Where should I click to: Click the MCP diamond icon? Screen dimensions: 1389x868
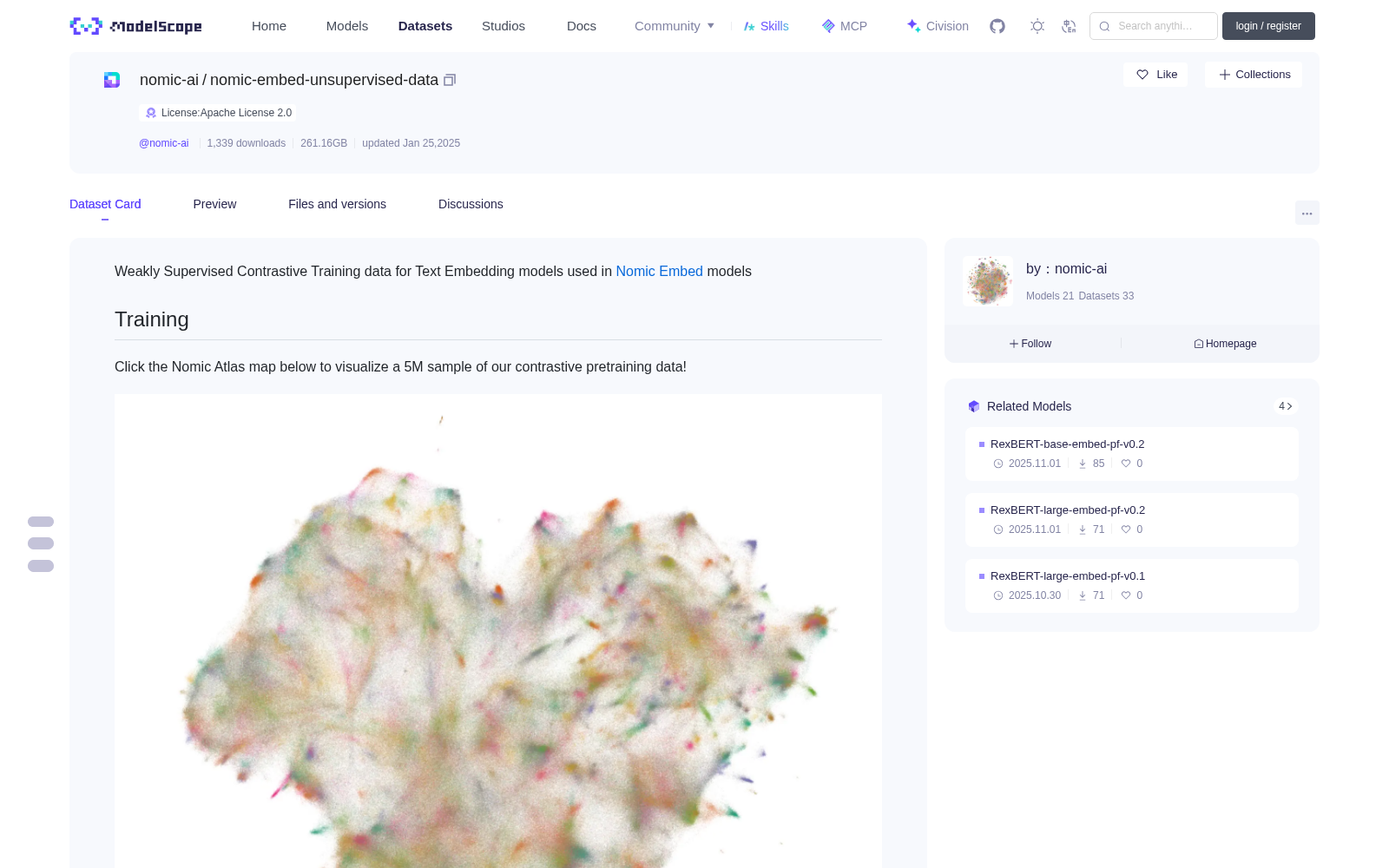click(828, 26)
